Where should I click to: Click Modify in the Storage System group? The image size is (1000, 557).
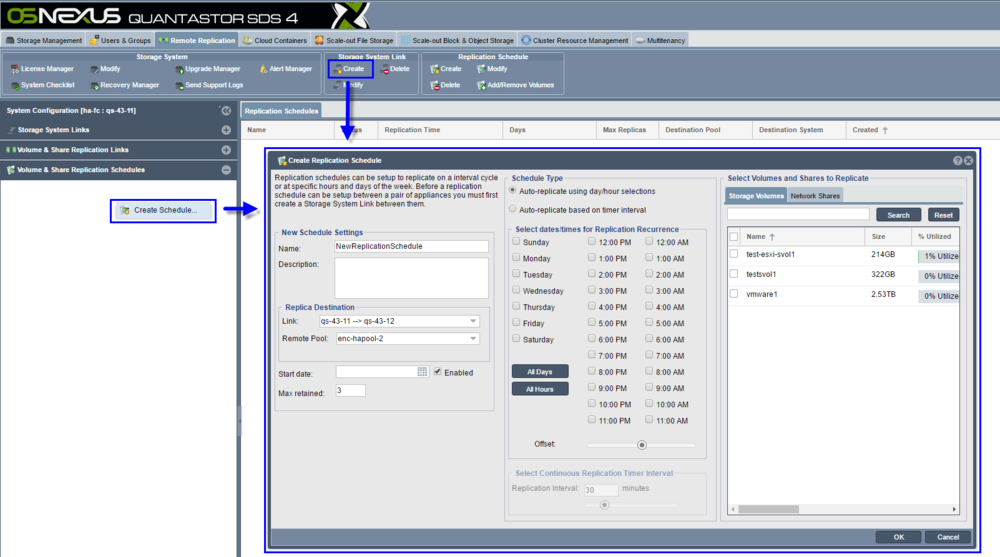coord(105,69)
